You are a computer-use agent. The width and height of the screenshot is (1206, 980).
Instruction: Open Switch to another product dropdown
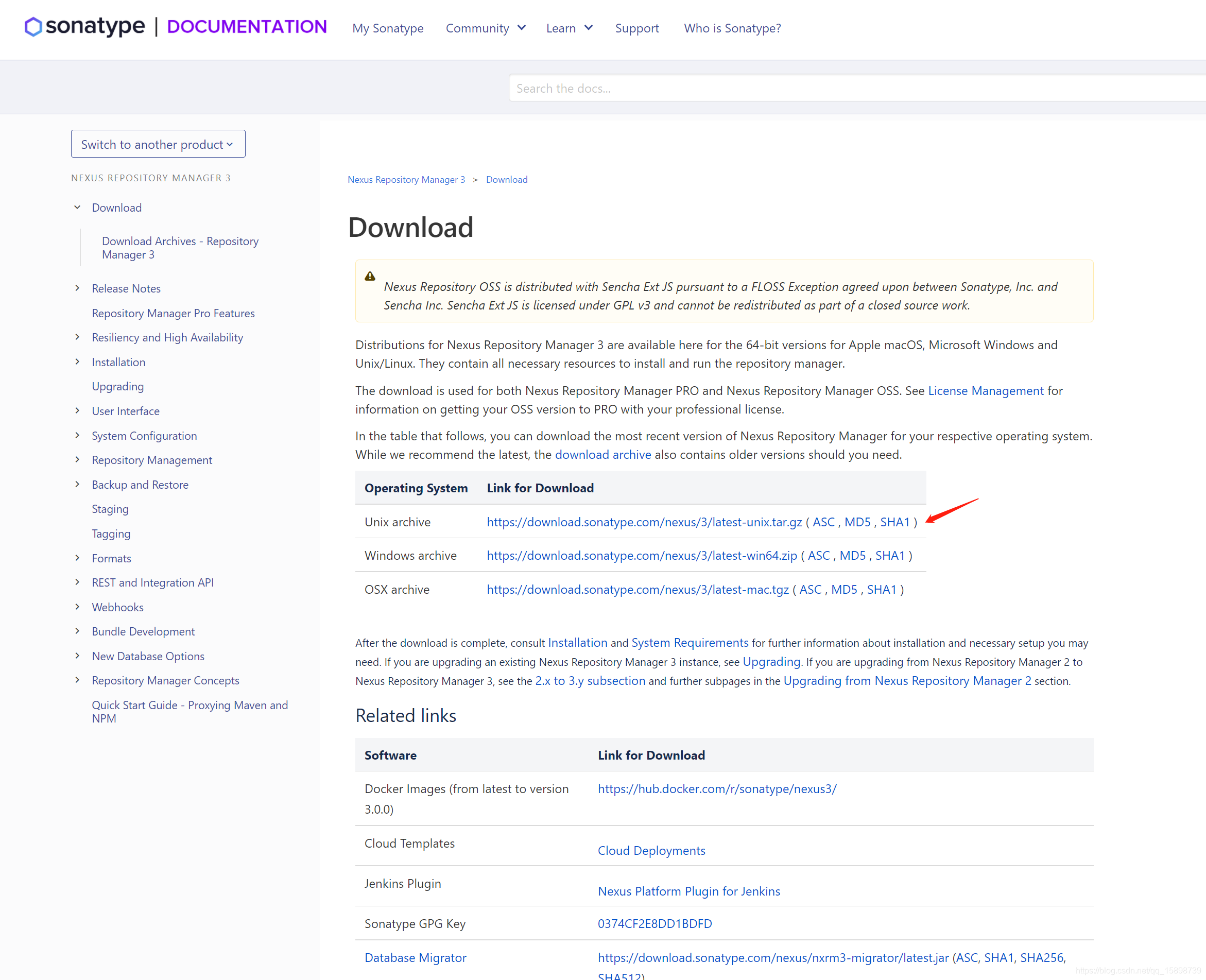click(x=158, y=144)
